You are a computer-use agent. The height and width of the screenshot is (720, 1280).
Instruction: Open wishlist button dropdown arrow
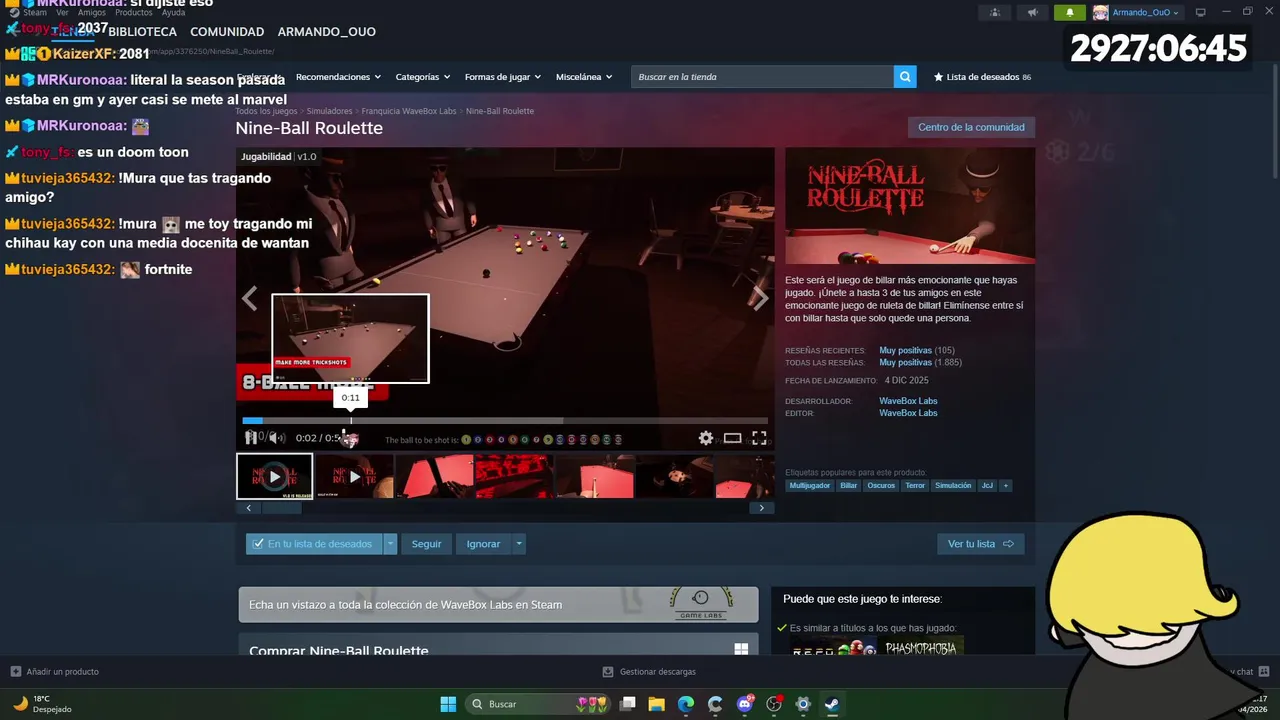coord(390,544)
